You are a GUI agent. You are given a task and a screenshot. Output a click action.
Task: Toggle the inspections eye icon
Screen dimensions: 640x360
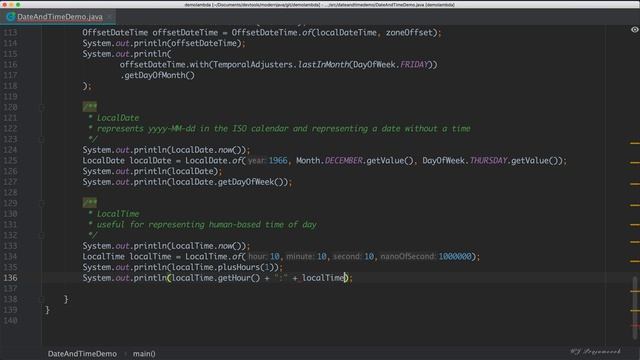634,29
